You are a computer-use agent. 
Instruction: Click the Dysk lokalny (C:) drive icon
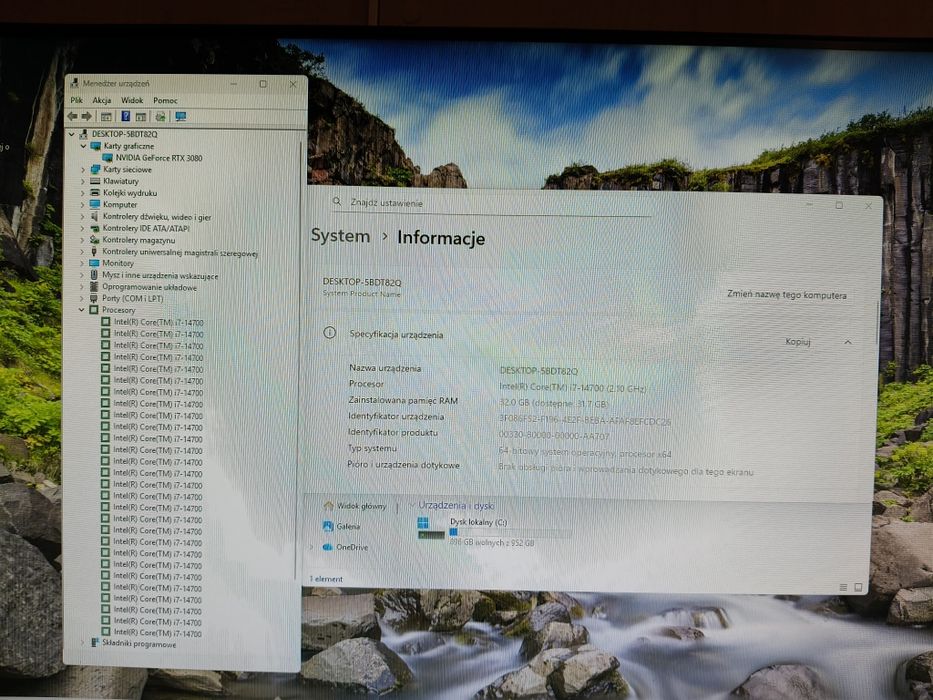click(x=431, y=529)
